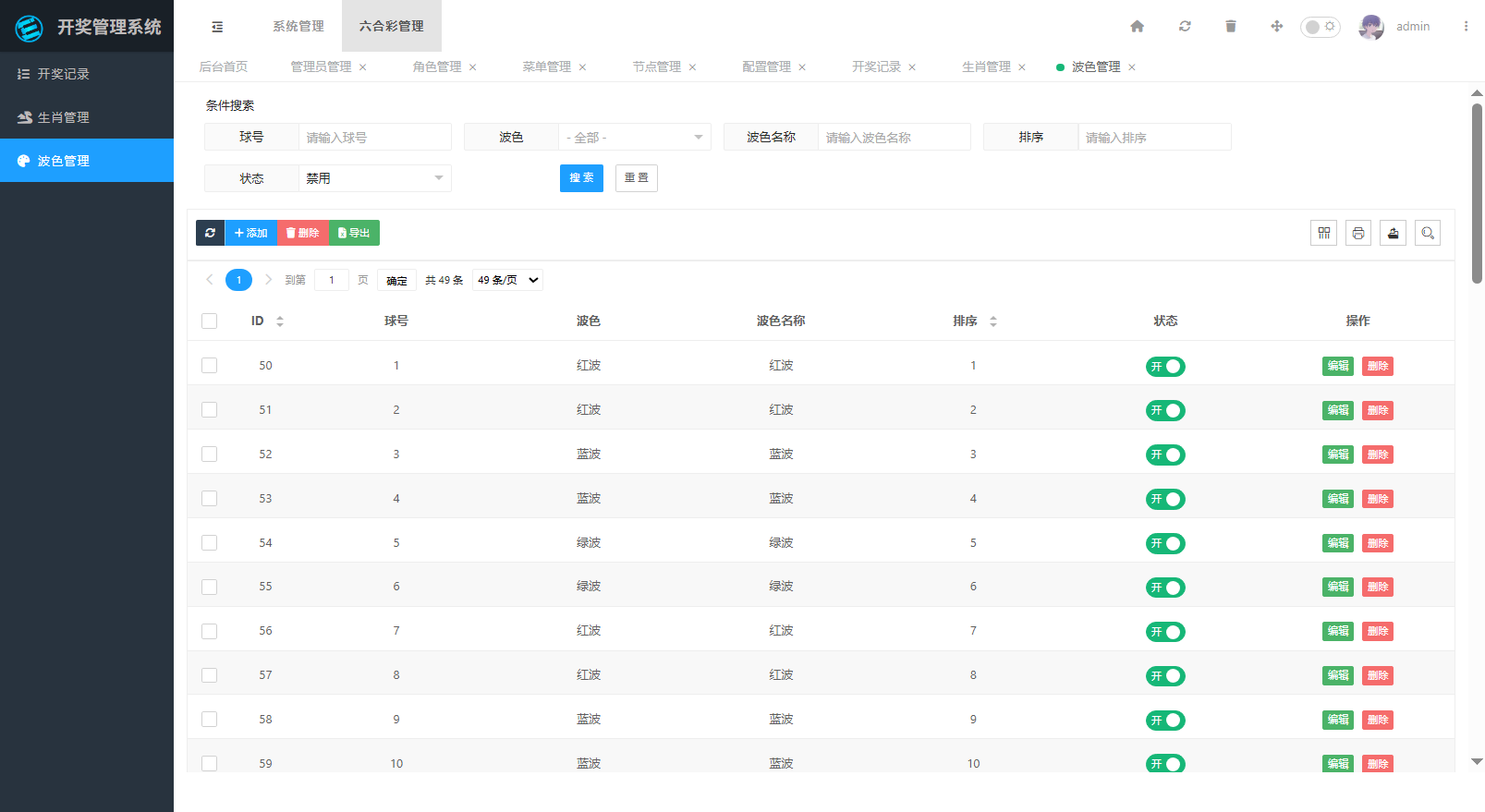The width and height of the screenshot is (1485, 812).
Task: Click the 添加 button
Action: coord(250,233)
